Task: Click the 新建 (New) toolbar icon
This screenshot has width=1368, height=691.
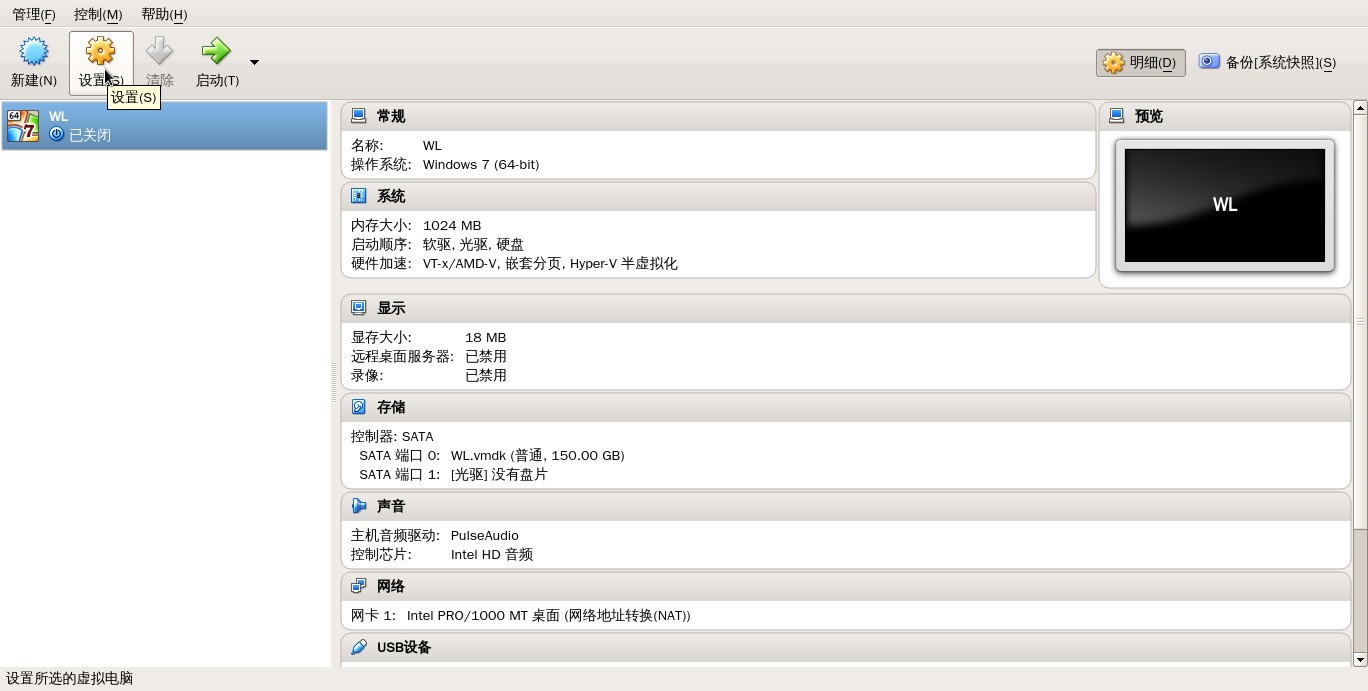Action: click(x=34, y=51)
